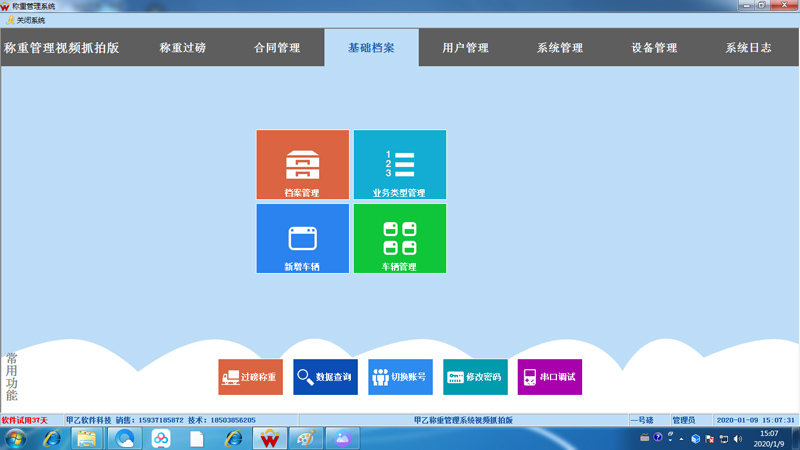
Task: Select the 基础档案 tab
Action: click(x=371, y=48)
